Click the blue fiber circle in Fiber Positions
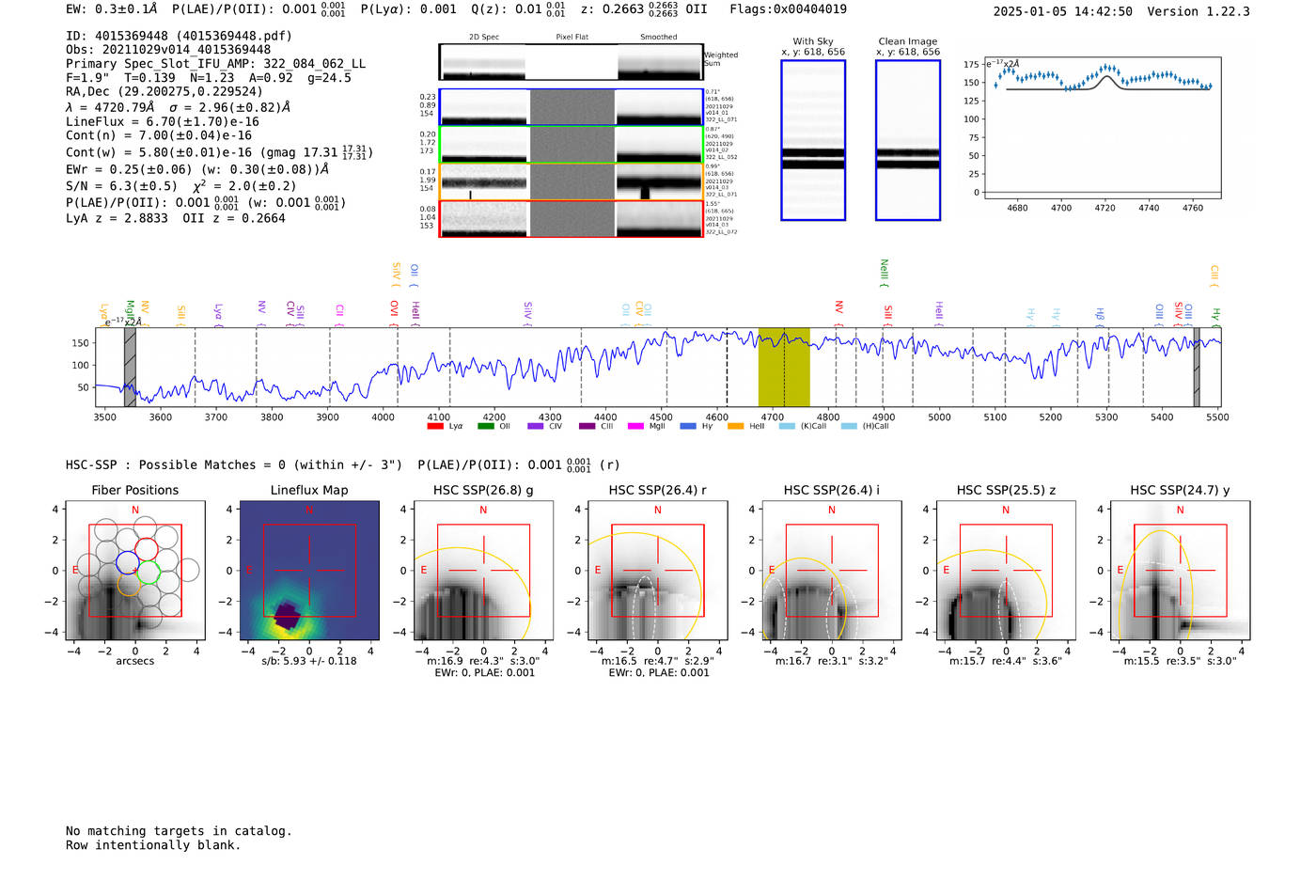This screenshot has height=896, width=1316. click(128, 561)
